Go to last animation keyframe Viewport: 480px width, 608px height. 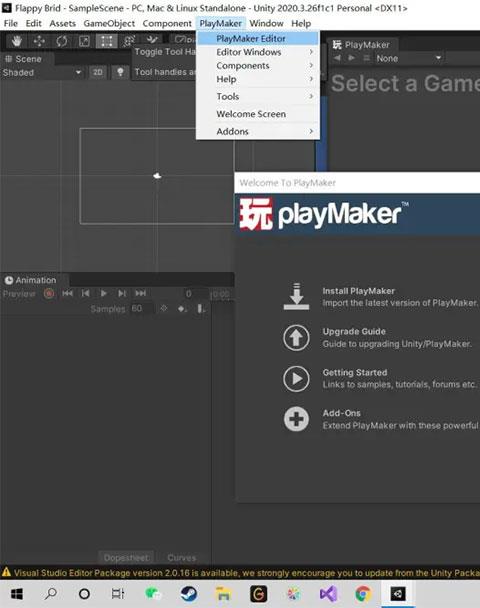(x=140, y=294)
